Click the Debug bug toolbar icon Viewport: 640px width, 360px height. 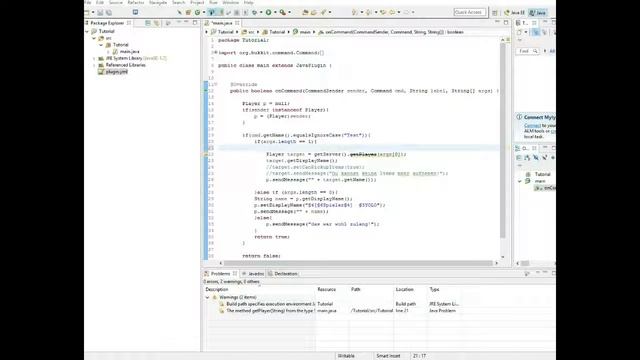point(254,13)
